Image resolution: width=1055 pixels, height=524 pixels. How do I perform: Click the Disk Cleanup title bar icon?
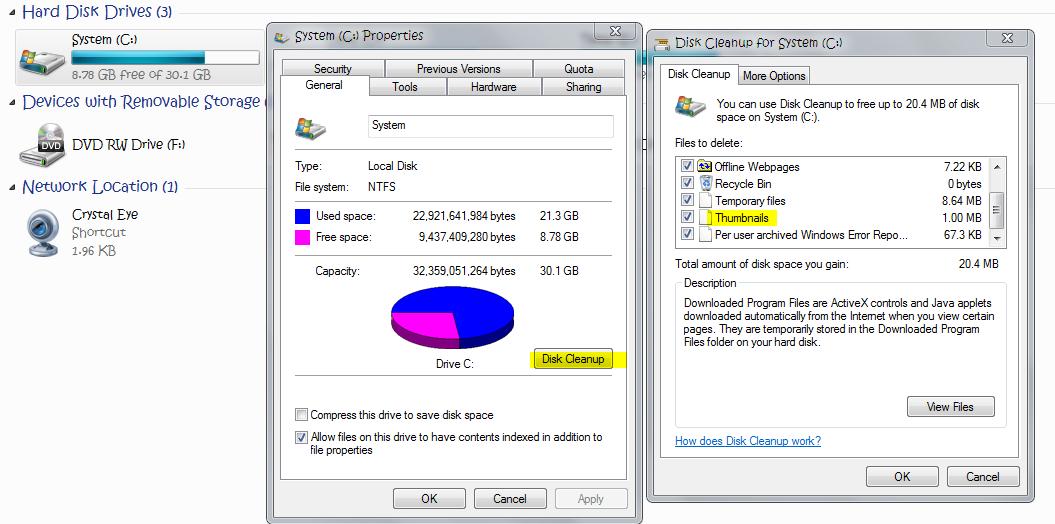tap(661, 43)
